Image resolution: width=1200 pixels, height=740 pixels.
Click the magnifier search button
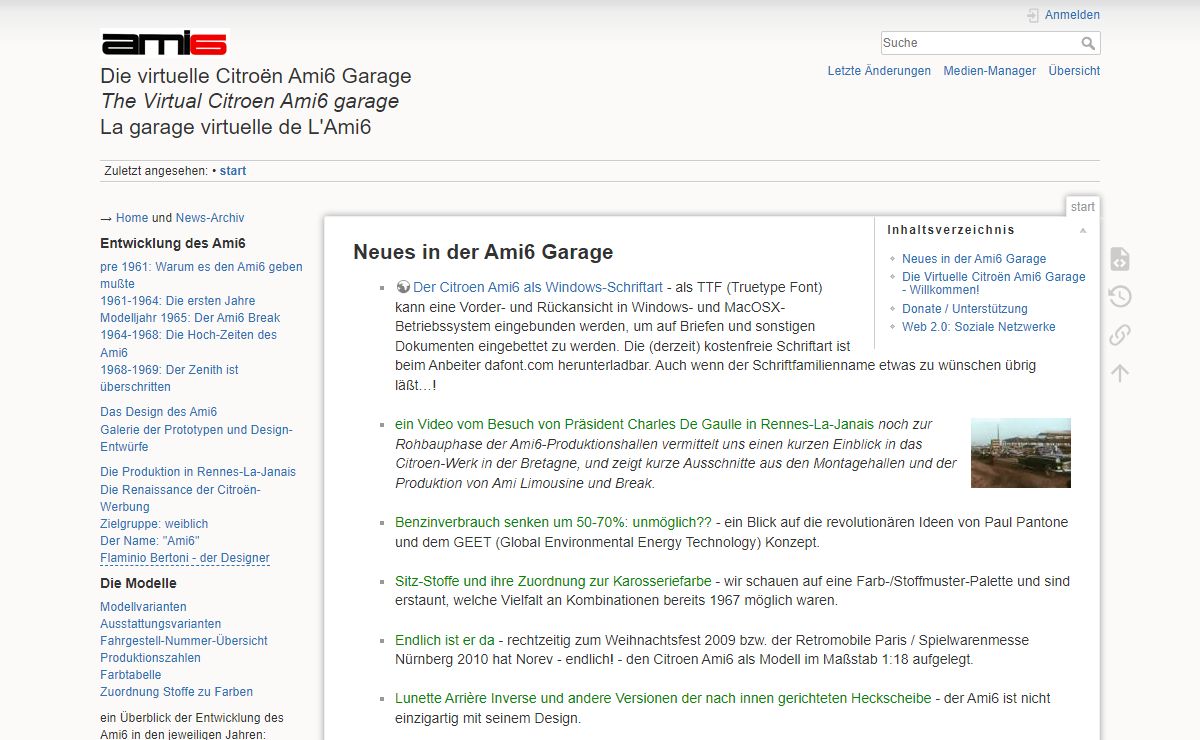1088,43
